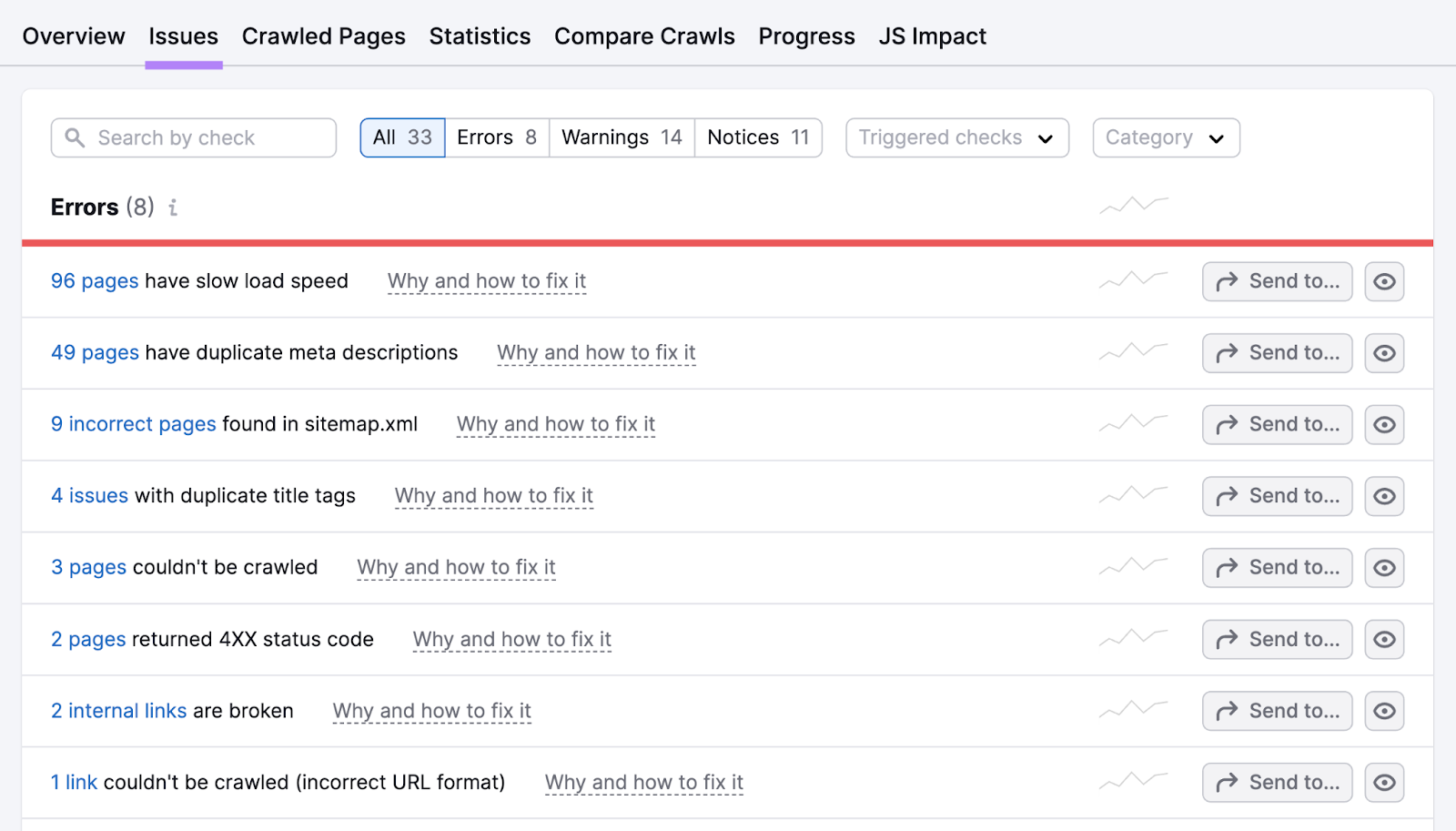View sparkline for duplicate meta descriptions row
This screenshot has width=1456, height=831.
(x=1133, y=352)
